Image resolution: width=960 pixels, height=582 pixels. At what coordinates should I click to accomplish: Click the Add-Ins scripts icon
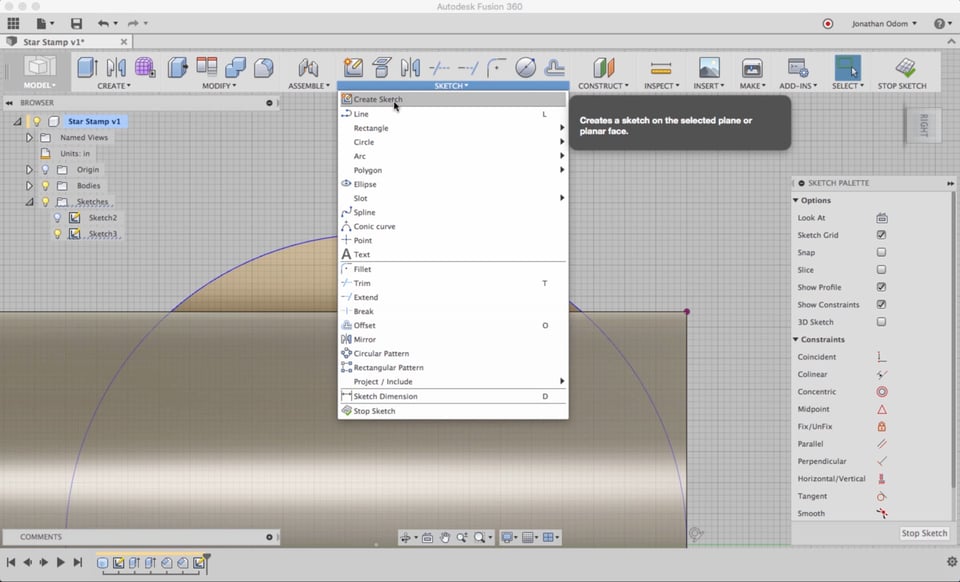(798, 67)
